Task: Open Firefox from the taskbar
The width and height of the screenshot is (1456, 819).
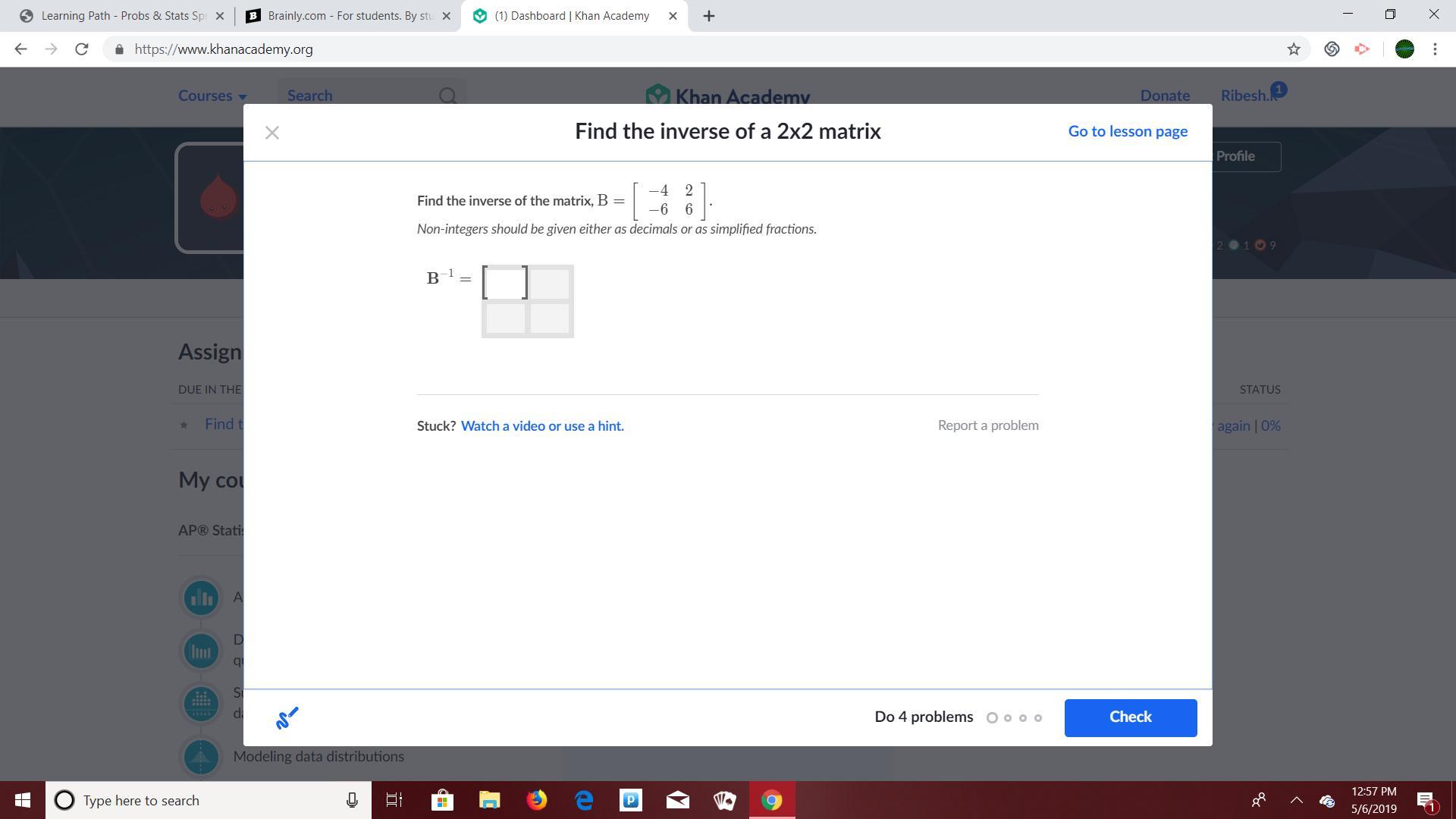Action: [537, 800]
